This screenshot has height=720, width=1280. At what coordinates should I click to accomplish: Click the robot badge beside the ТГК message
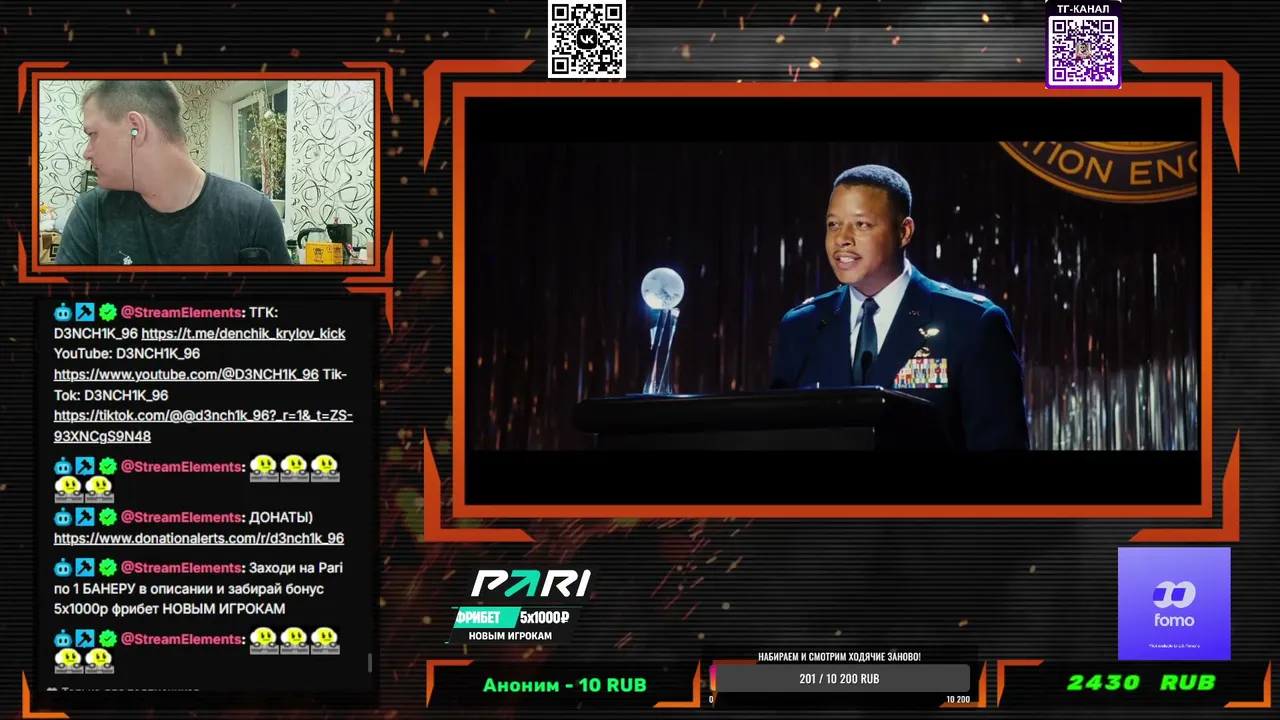63,312
